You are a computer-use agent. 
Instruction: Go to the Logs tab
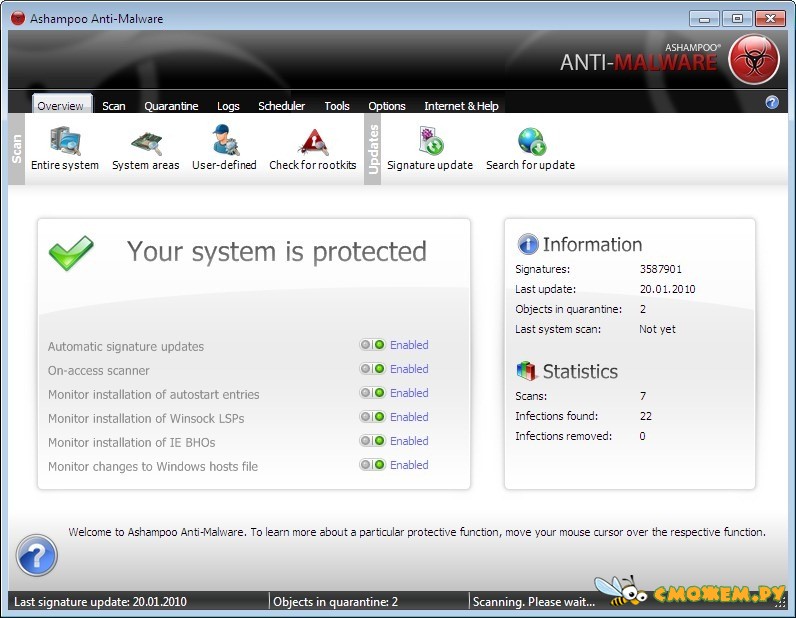pyautogui.click(x=228, y=106)
